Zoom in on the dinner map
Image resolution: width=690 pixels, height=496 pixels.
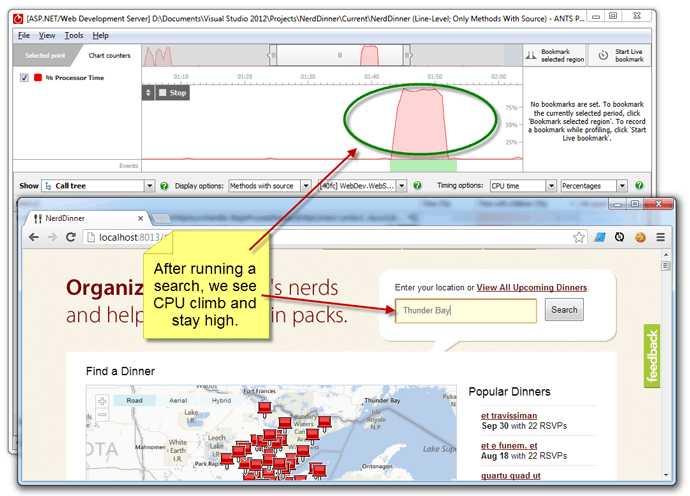tap(102, 402)
